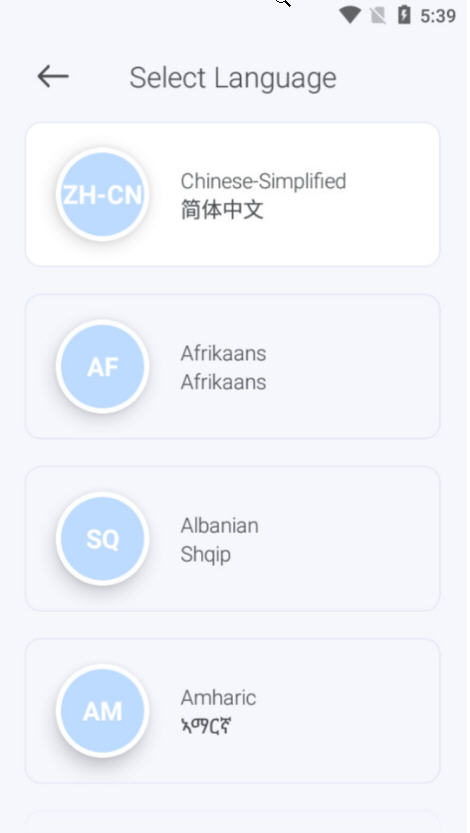
Task: Select the Amharic language card
Action: pos(233,711)
